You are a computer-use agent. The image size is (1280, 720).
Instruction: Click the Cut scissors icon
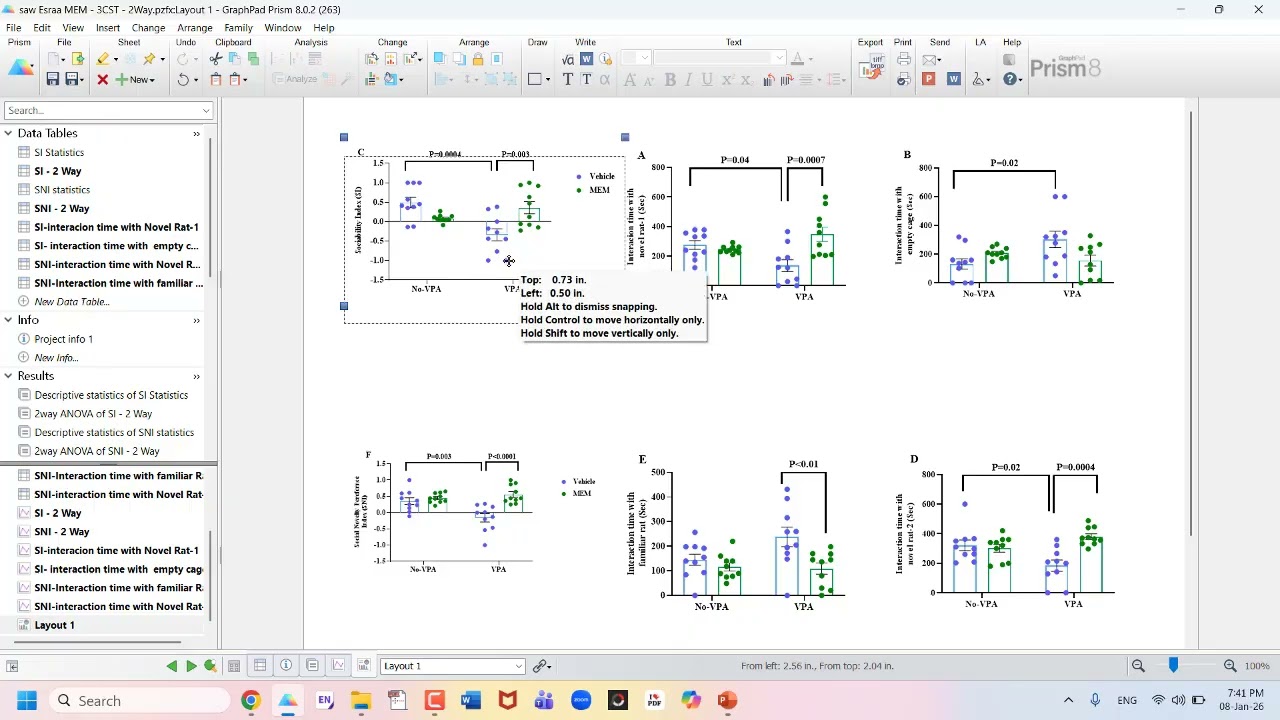pyautogui.click(x=216, y=59)
